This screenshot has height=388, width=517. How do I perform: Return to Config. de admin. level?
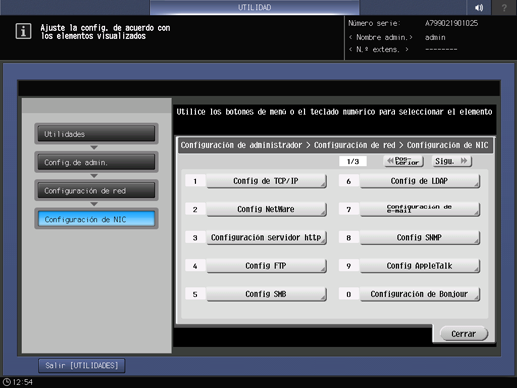(96, 162)
